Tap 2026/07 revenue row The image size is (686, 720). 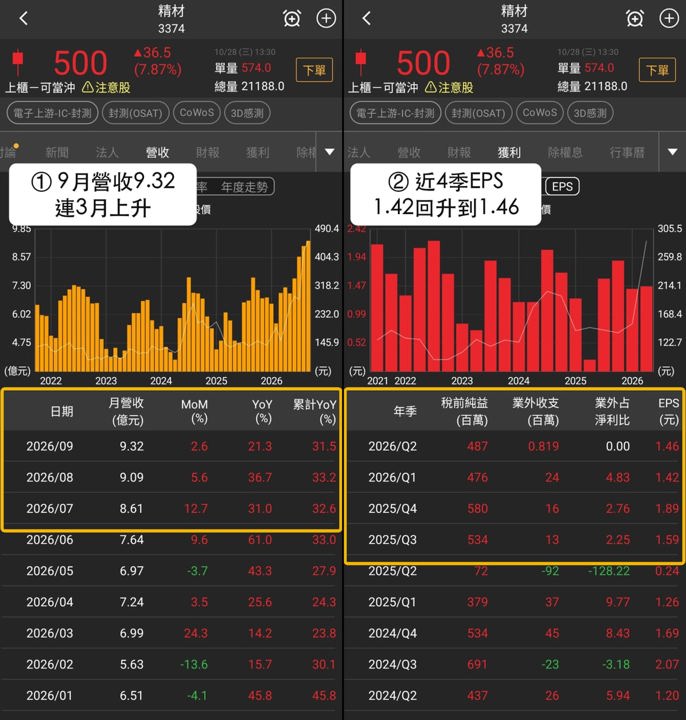click(x=171, y=508)
